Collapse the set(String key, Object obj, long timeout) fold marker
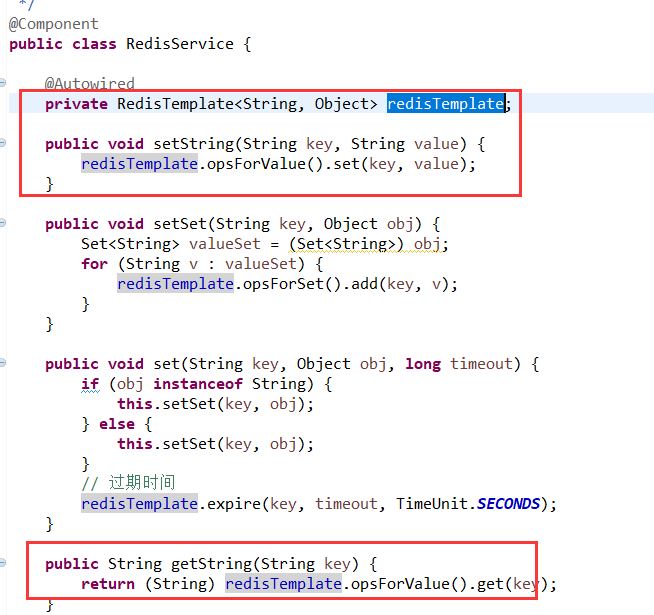Image resolution: width=654 pixels, height=615 pixels. [2, 363]
